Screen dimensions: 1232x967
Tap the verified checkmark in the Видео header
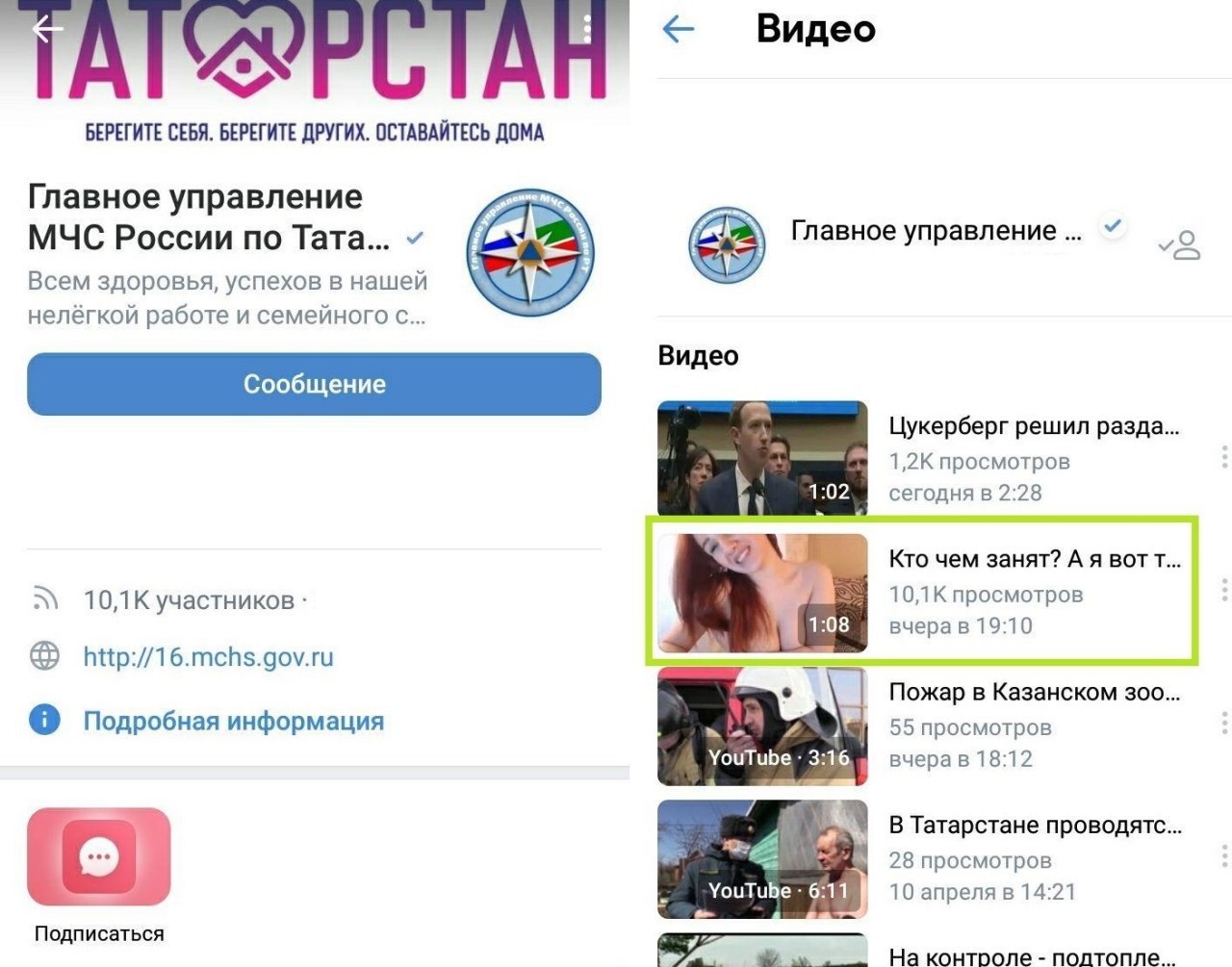1114,227
